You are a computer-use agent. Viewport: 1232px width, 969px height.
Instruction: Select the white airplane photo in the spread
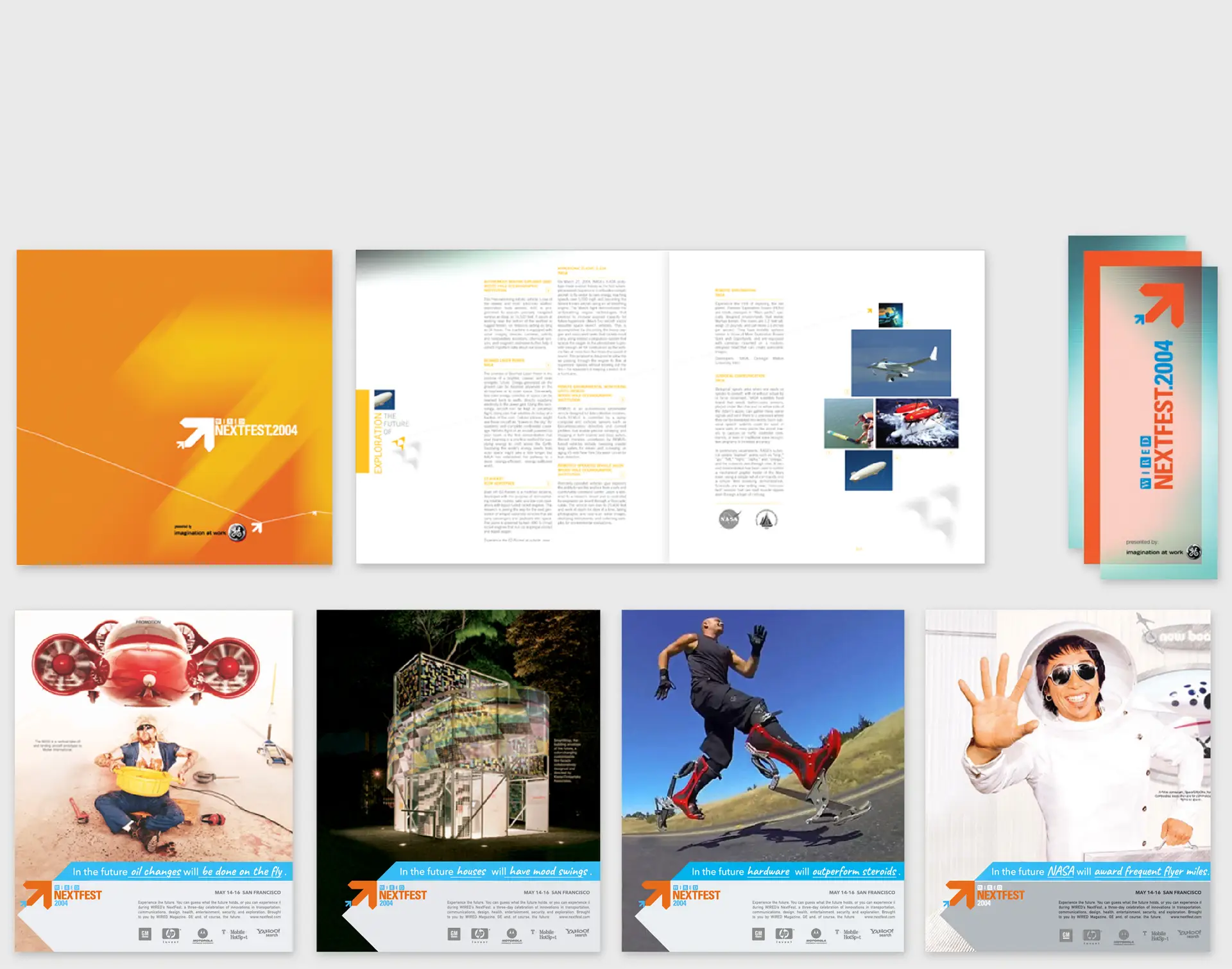point(901,363)
